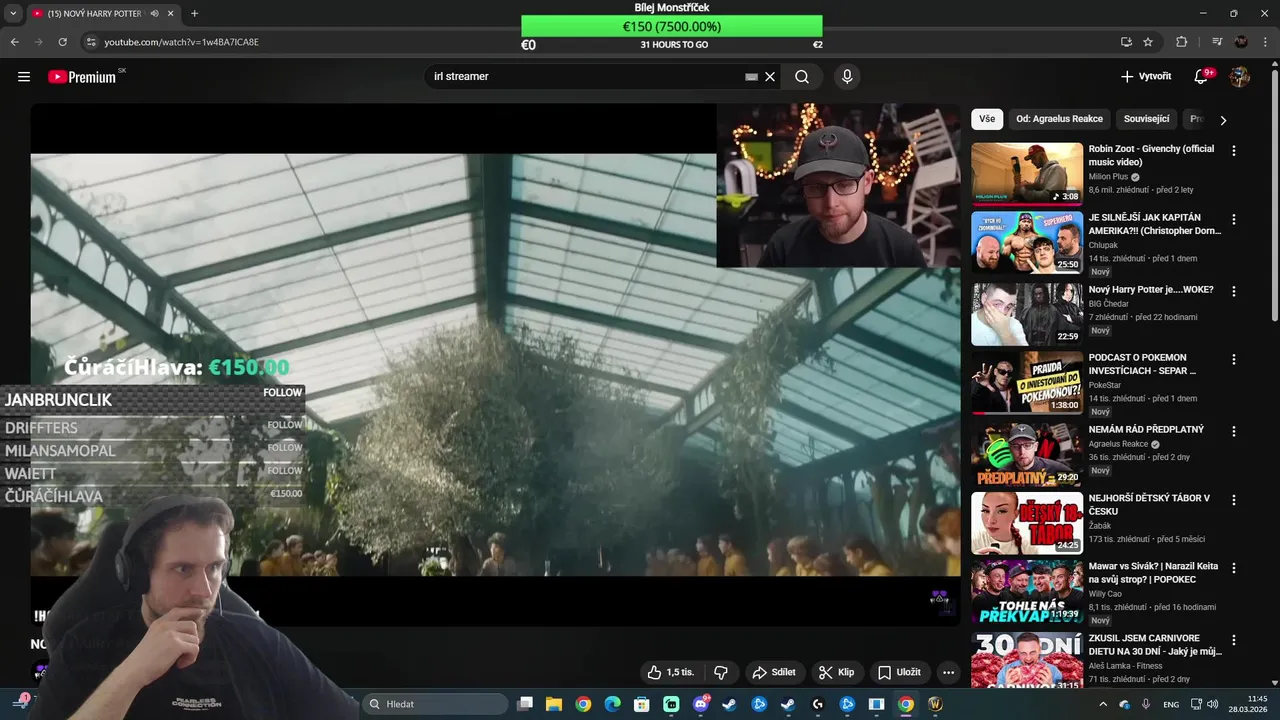Start voice search with microphone
1280x720 pixels.
pos(847,76)
